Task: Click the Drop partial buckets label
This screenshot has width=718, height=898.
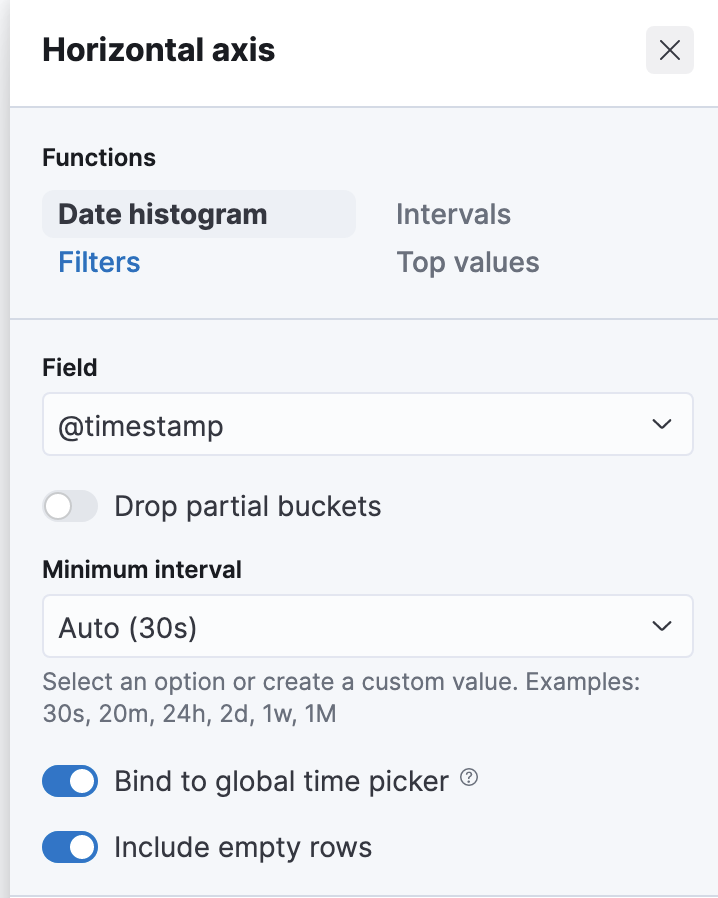Action: pyautogui.click(x=247, y=506)
